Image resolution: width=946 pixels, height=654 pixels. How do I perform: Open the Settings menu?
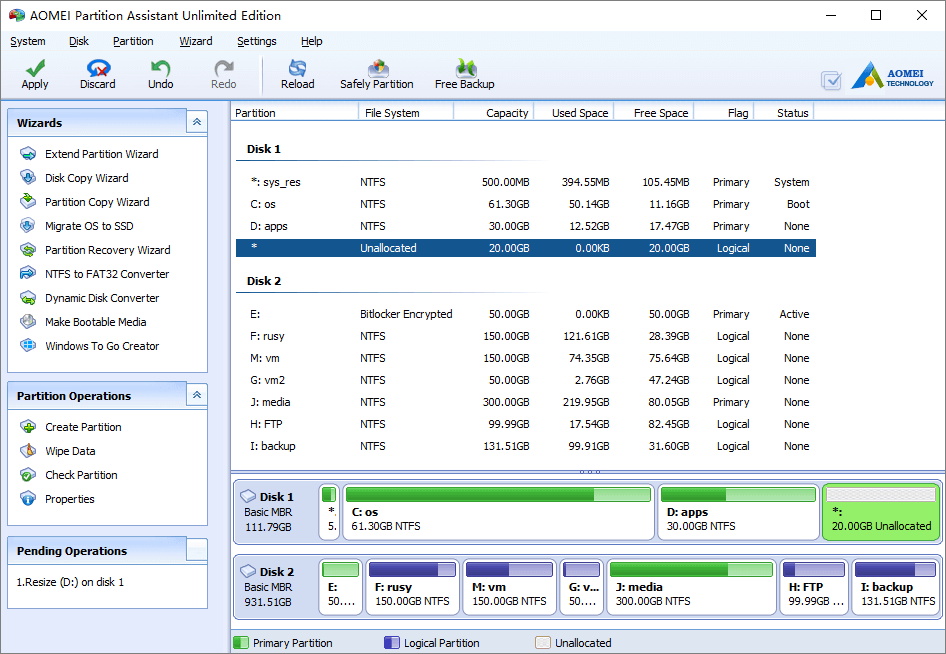tap(256, 41)
